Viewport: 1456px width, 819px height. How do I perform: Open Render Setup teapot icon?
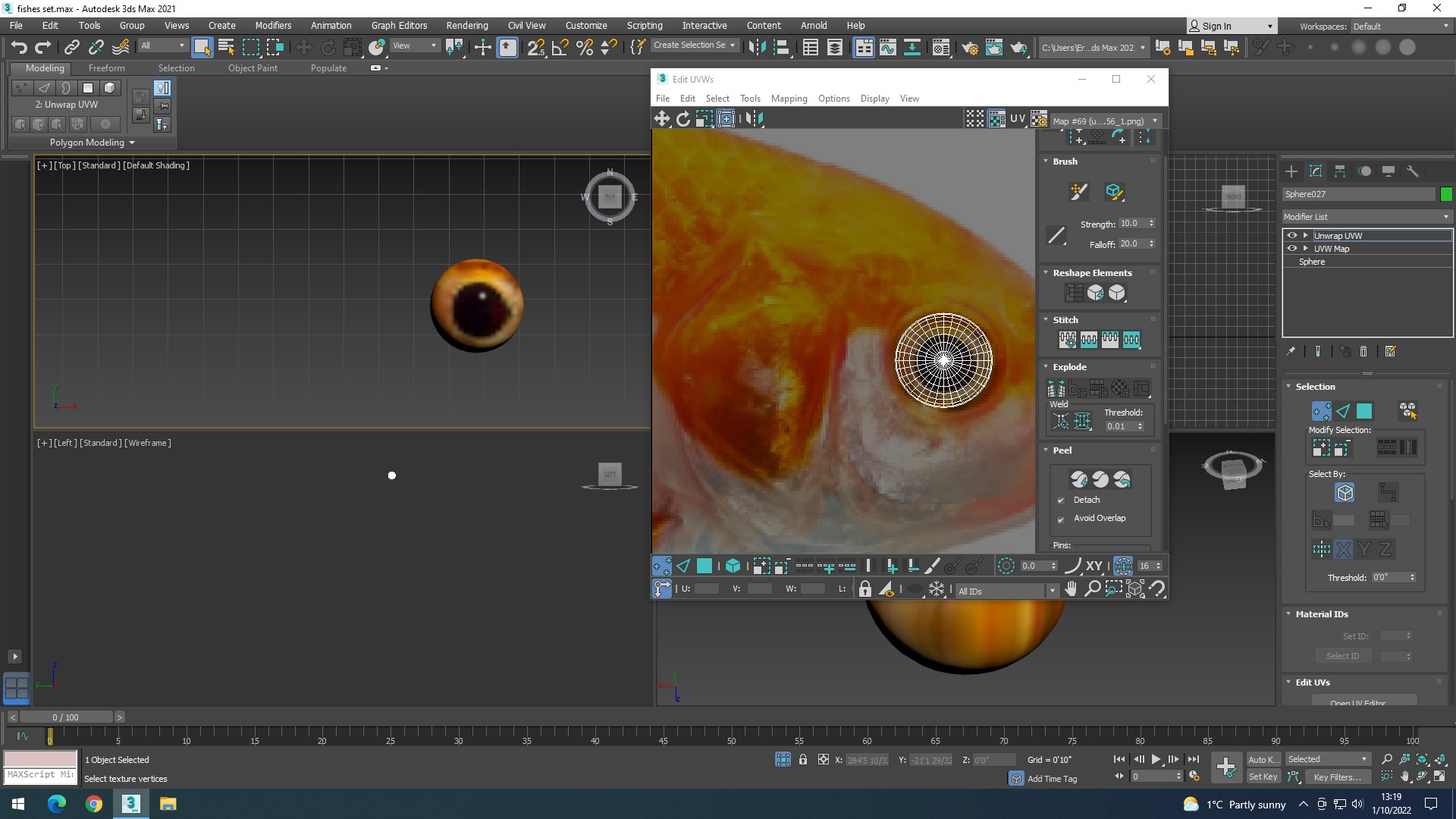pos(970,48)
